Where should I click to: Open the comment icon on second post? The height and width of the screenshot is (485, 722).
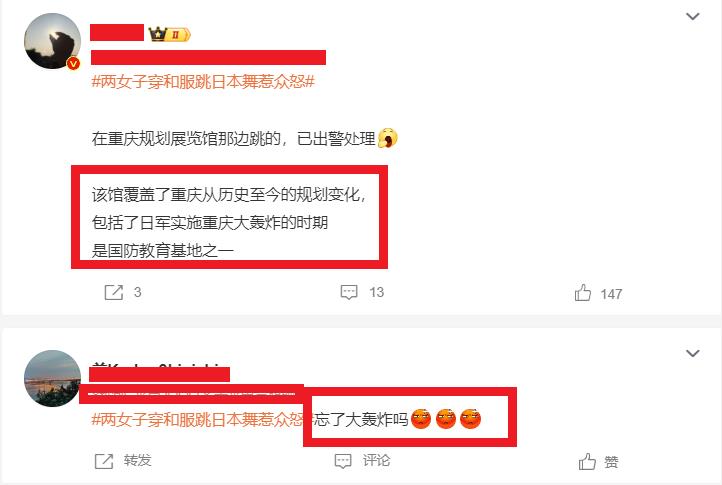343,461
